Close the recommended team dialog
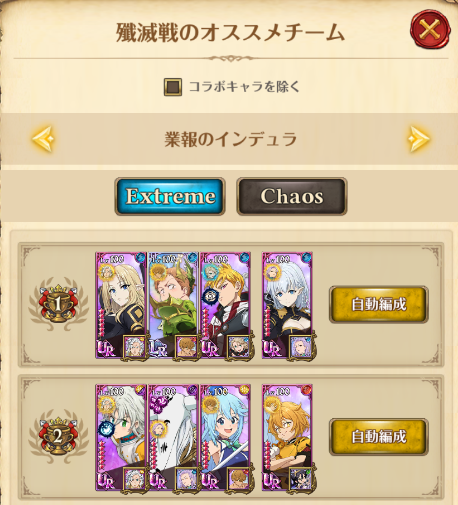458x505 pixels. [x=430, y=29]
